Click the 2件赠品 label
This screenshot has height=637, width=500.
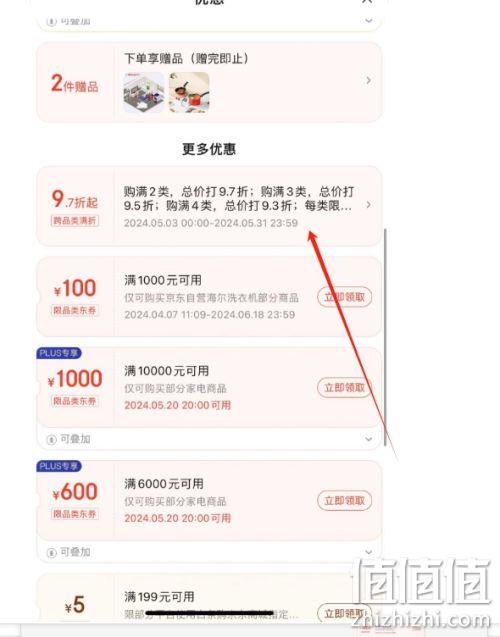[75, 83]
